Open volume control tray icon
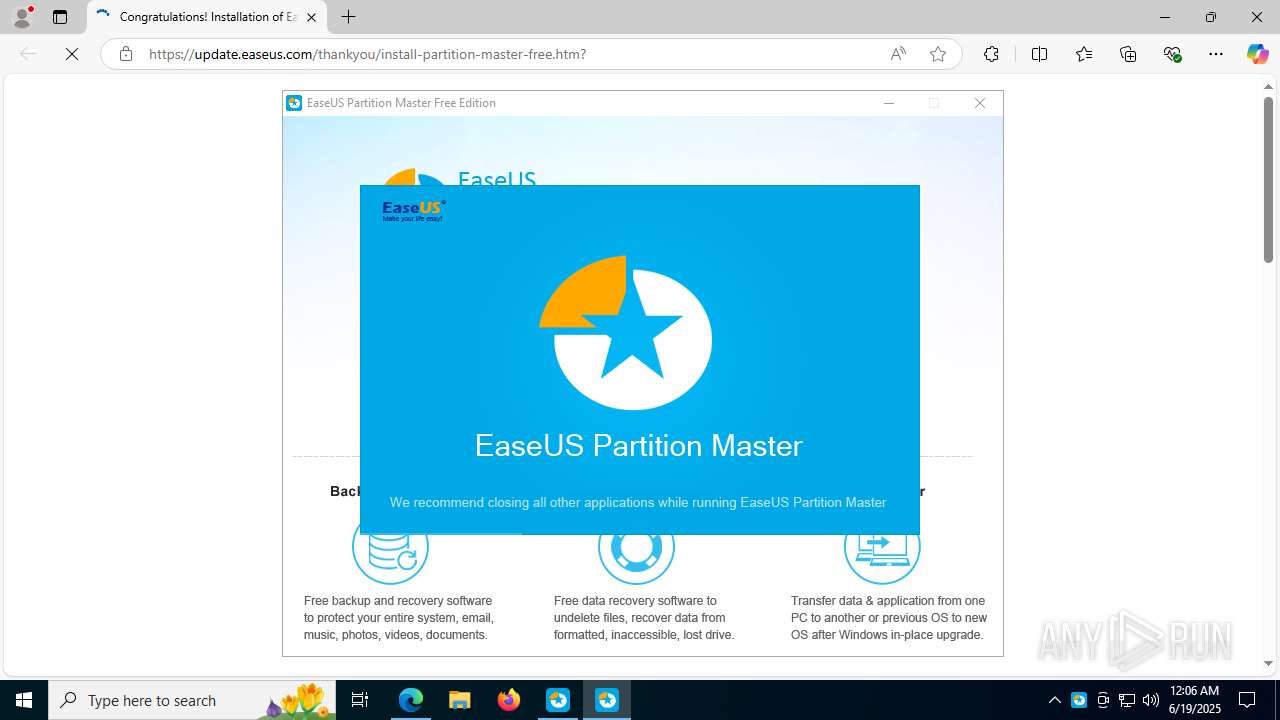 pos(1151,700)
